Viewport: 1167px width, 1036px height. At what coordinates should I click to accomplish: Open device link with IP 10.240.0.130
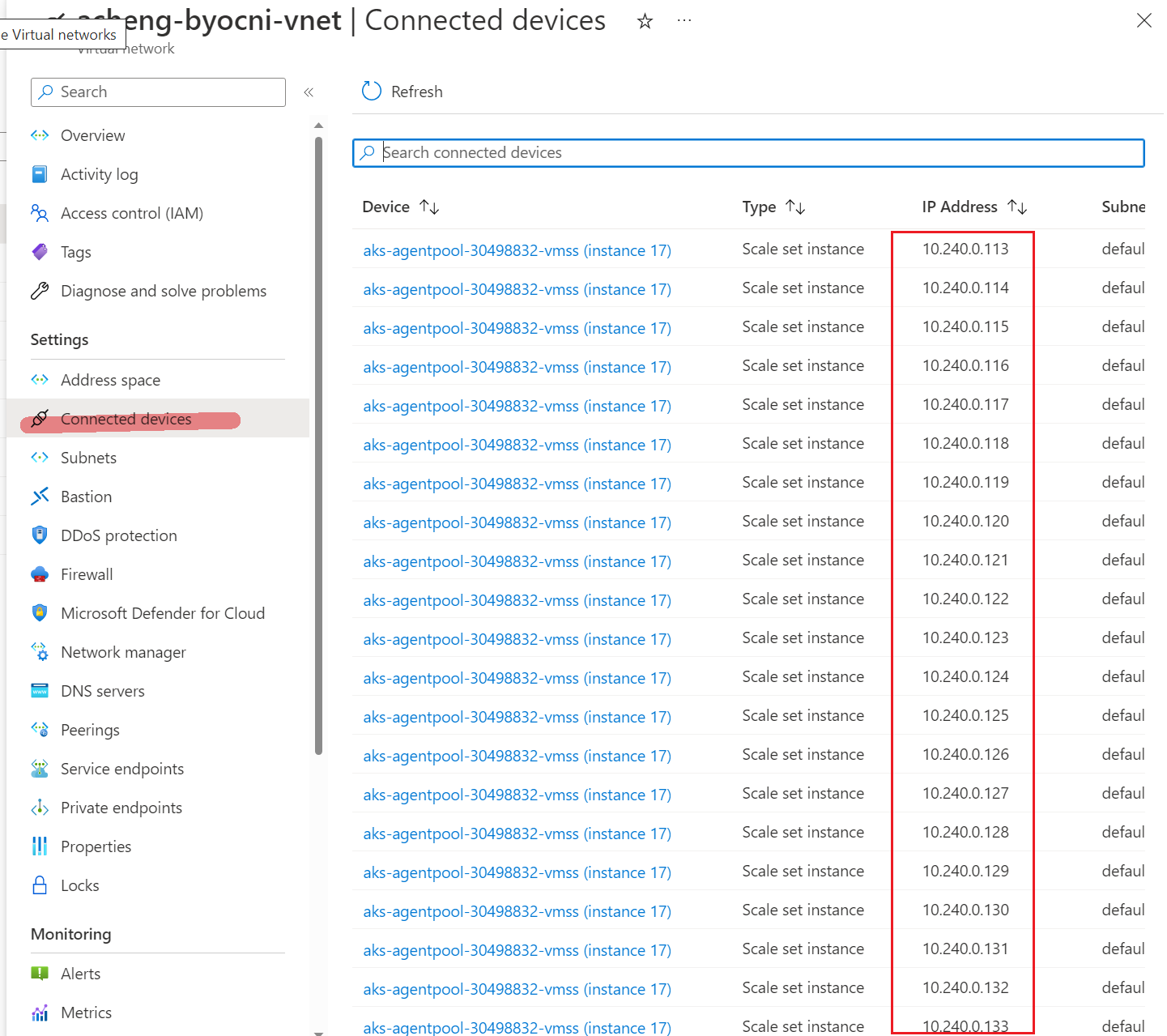tap(517, 911)
